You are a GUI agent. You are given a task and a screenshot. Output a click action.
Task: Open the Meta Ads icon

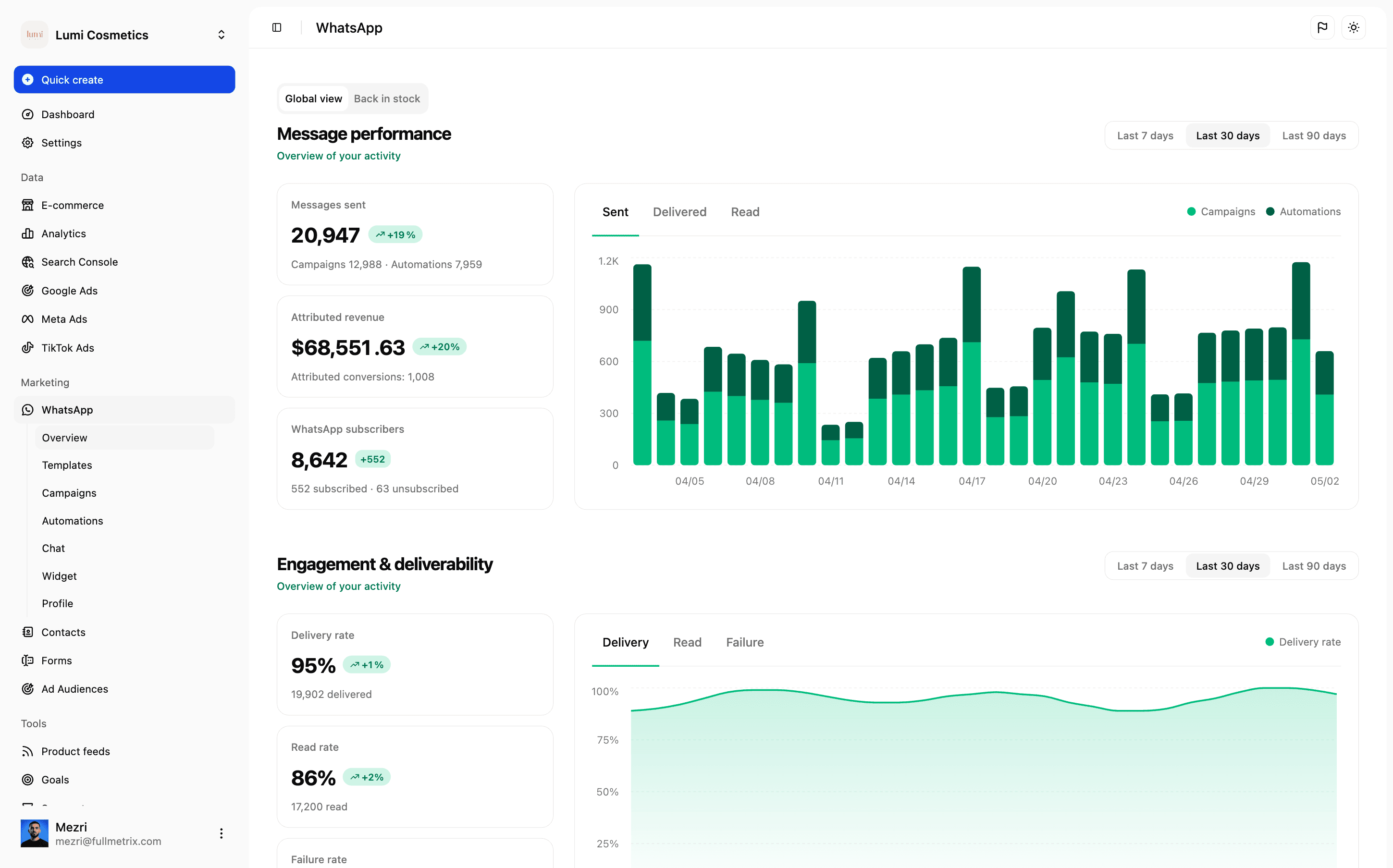click(27, 318)
